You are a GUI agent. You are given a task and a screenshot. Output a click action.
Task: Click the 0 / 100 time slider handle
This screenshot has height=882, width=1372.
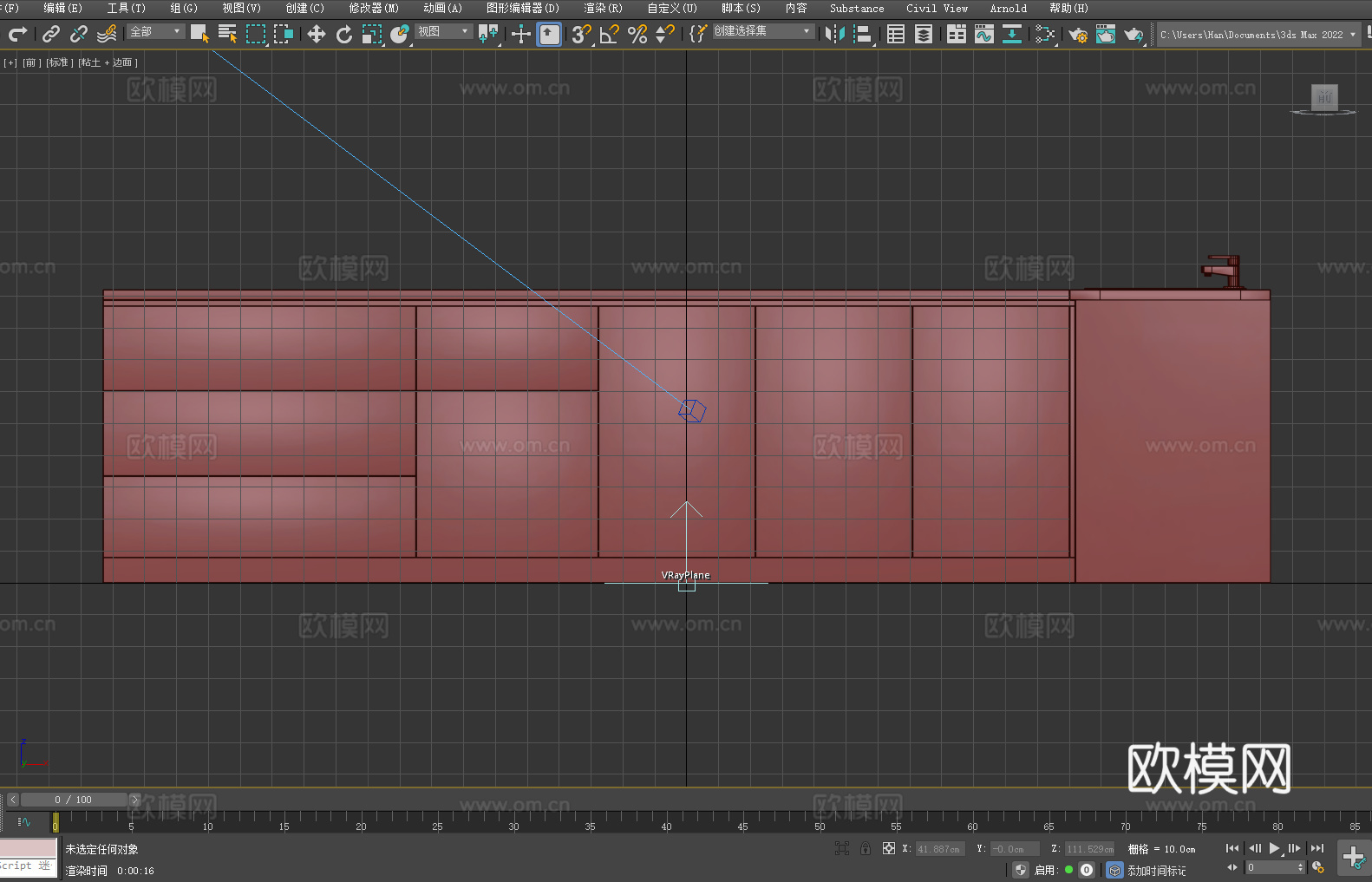(74, 800)
